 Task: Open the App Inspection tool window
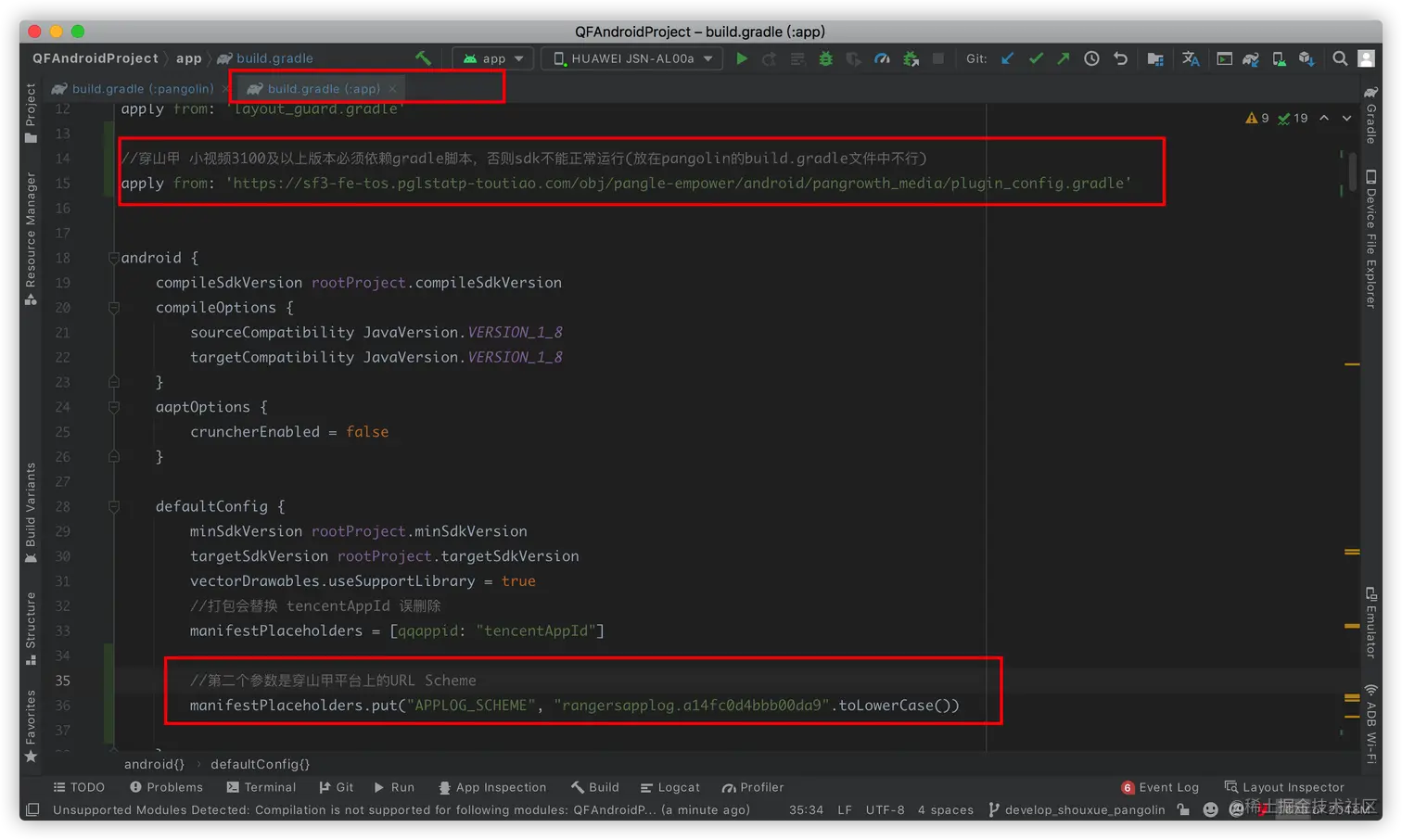492,787
